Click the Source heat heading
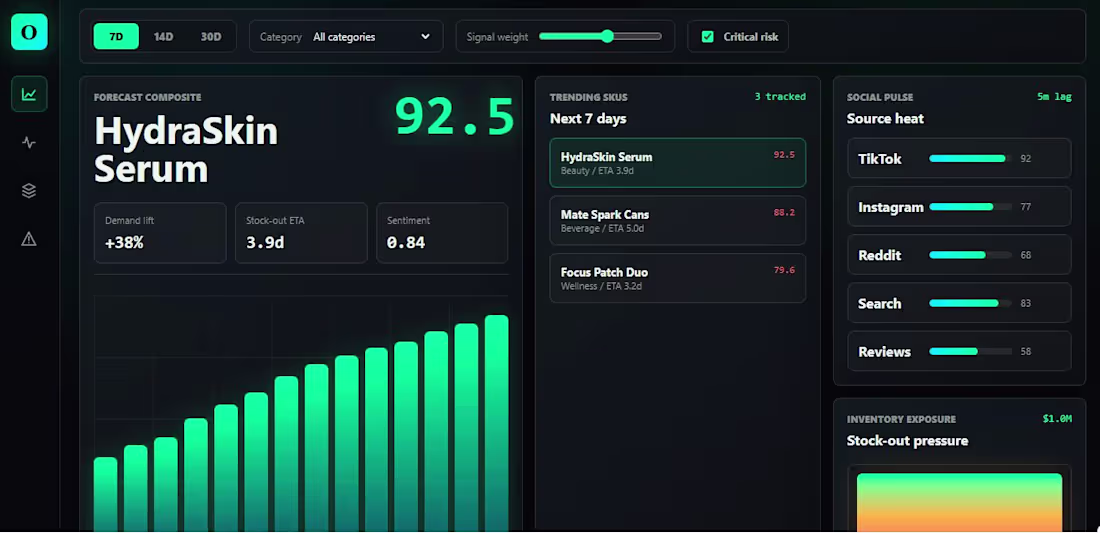Screen dimensions: 1100x533 click(x=885, y=119)
